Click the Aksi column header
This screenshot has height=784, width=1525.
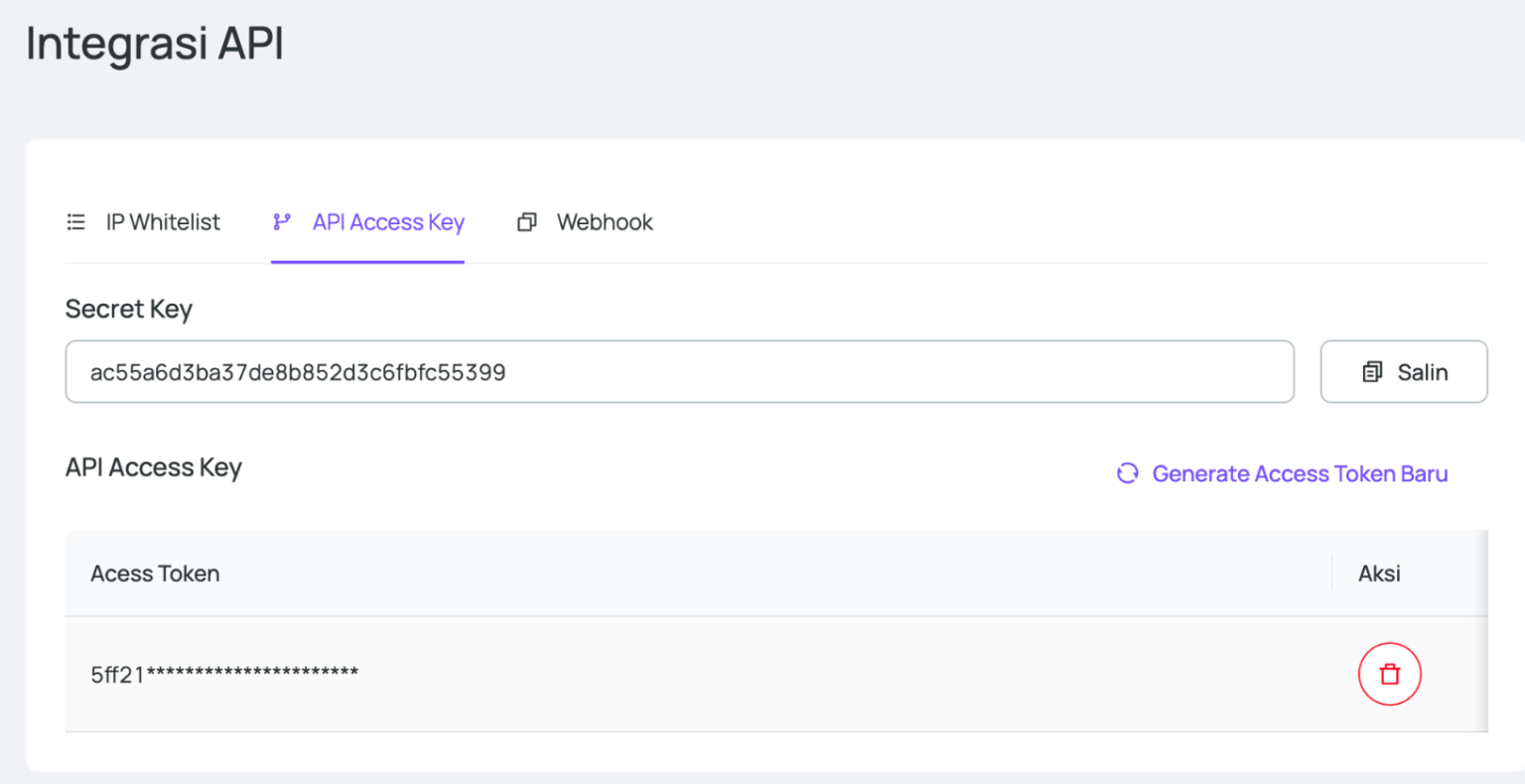1379,574
